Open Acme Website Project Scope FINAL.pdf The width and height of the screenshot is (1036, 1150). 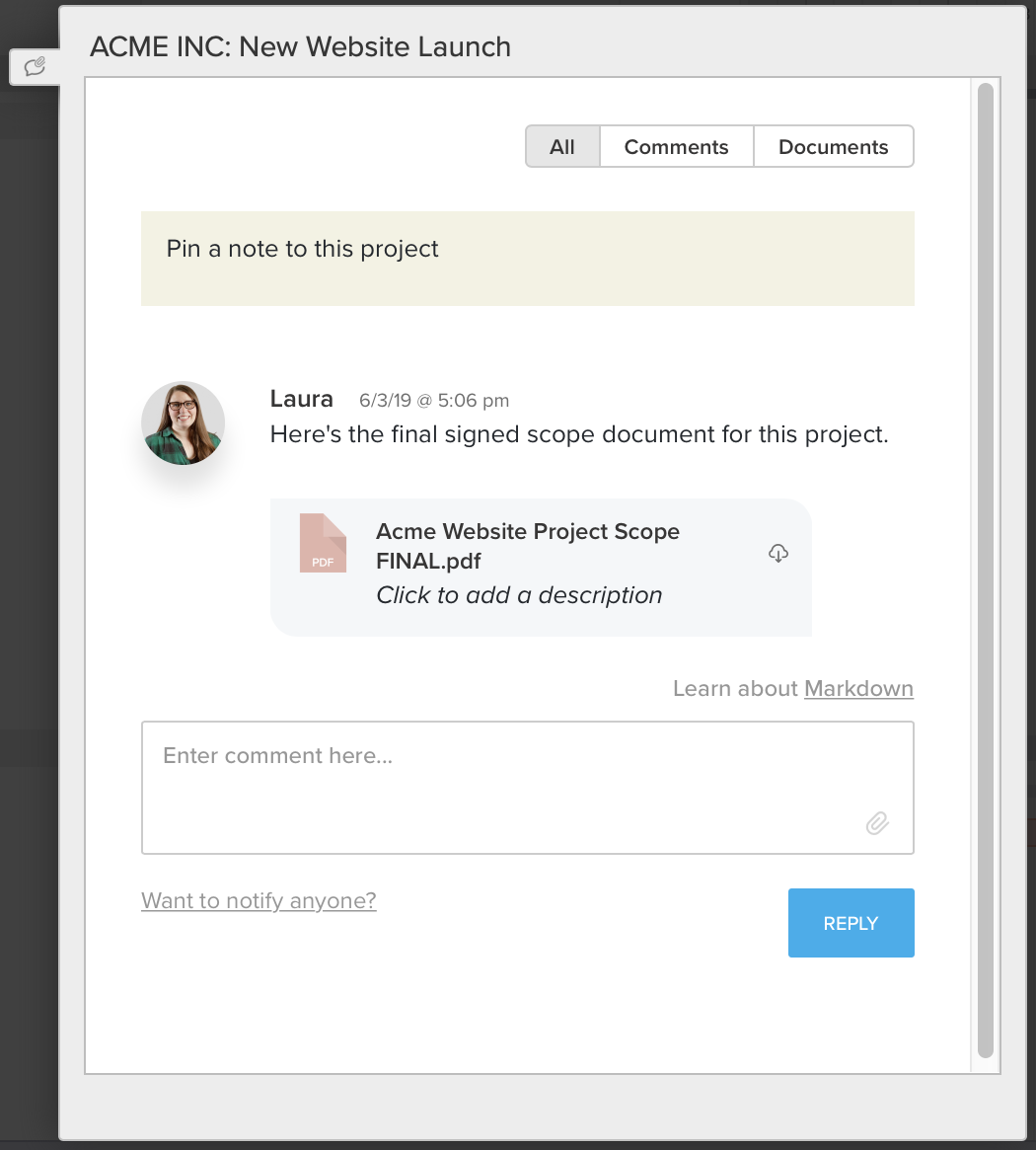527,546
